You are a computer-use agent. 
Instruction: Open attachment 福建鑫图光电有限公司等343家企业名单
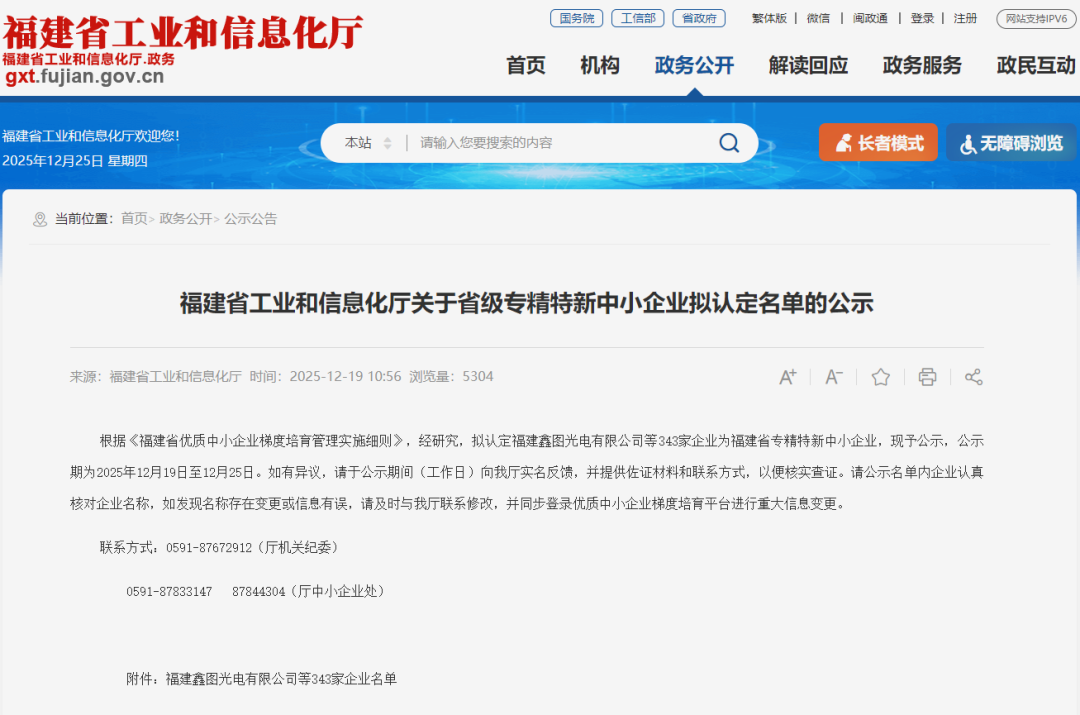click(281, 679)
